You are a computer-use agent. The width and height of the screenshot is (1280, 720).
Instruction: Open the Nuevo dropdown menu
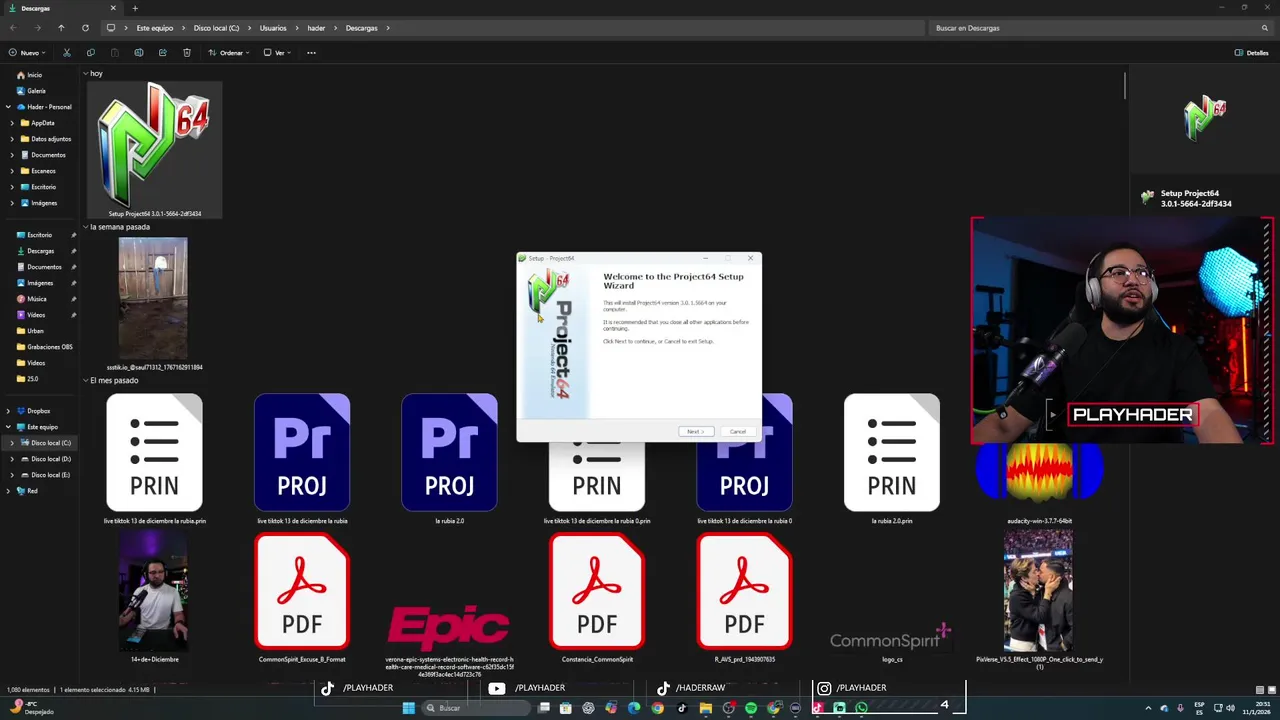coord(27,53)
